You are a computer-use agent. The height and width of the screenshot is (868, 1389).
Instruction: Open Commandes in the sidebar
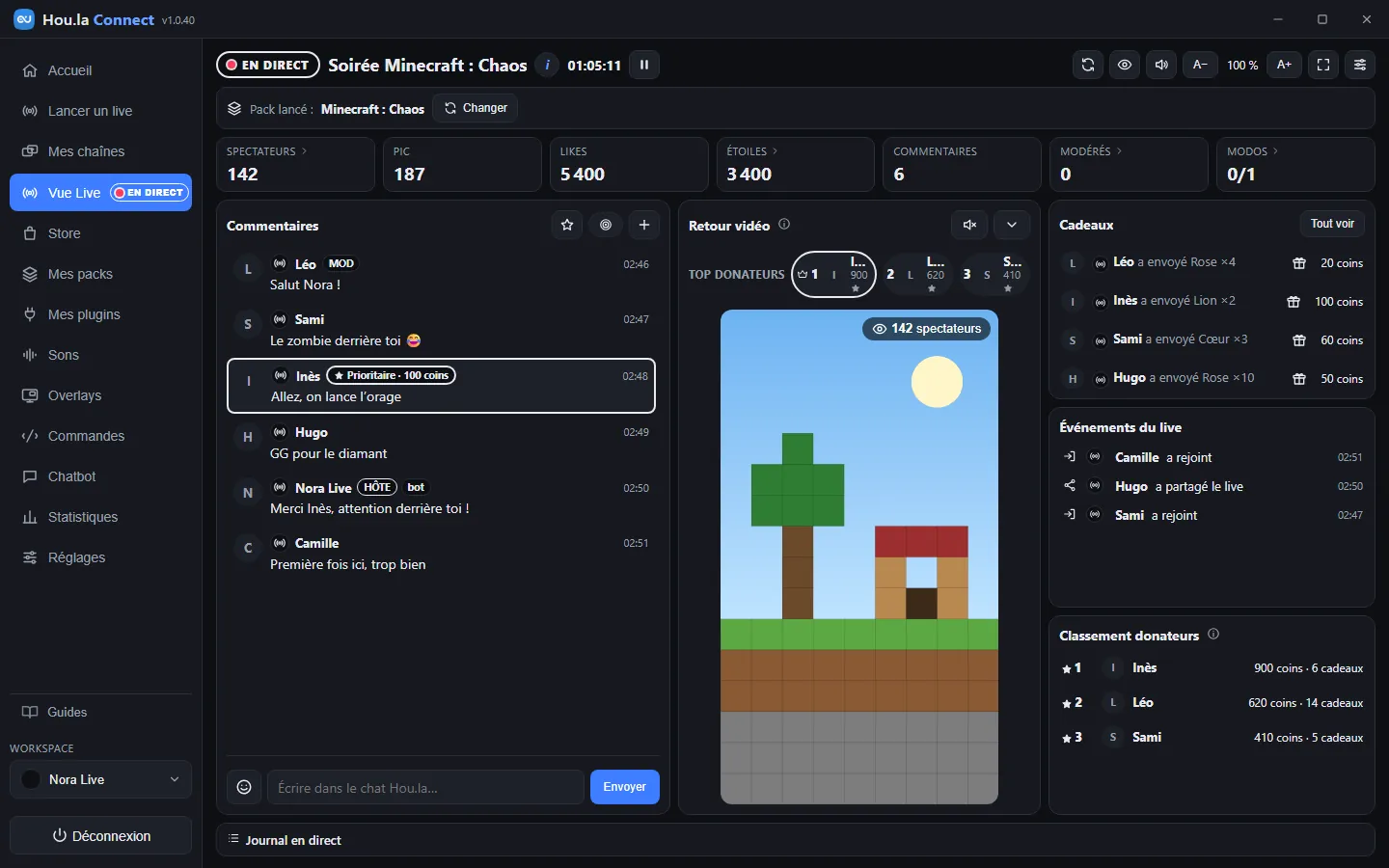click(100, 436)
